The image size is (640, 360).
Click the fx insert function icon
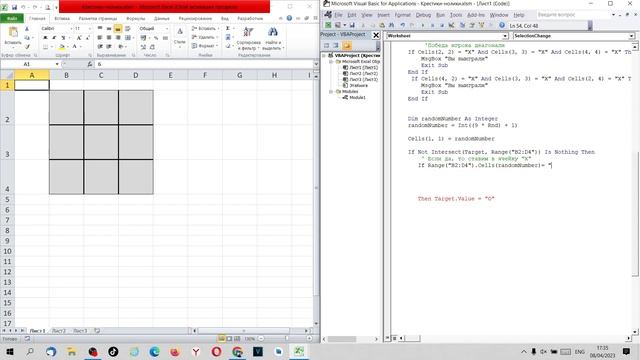click(89, 64)
